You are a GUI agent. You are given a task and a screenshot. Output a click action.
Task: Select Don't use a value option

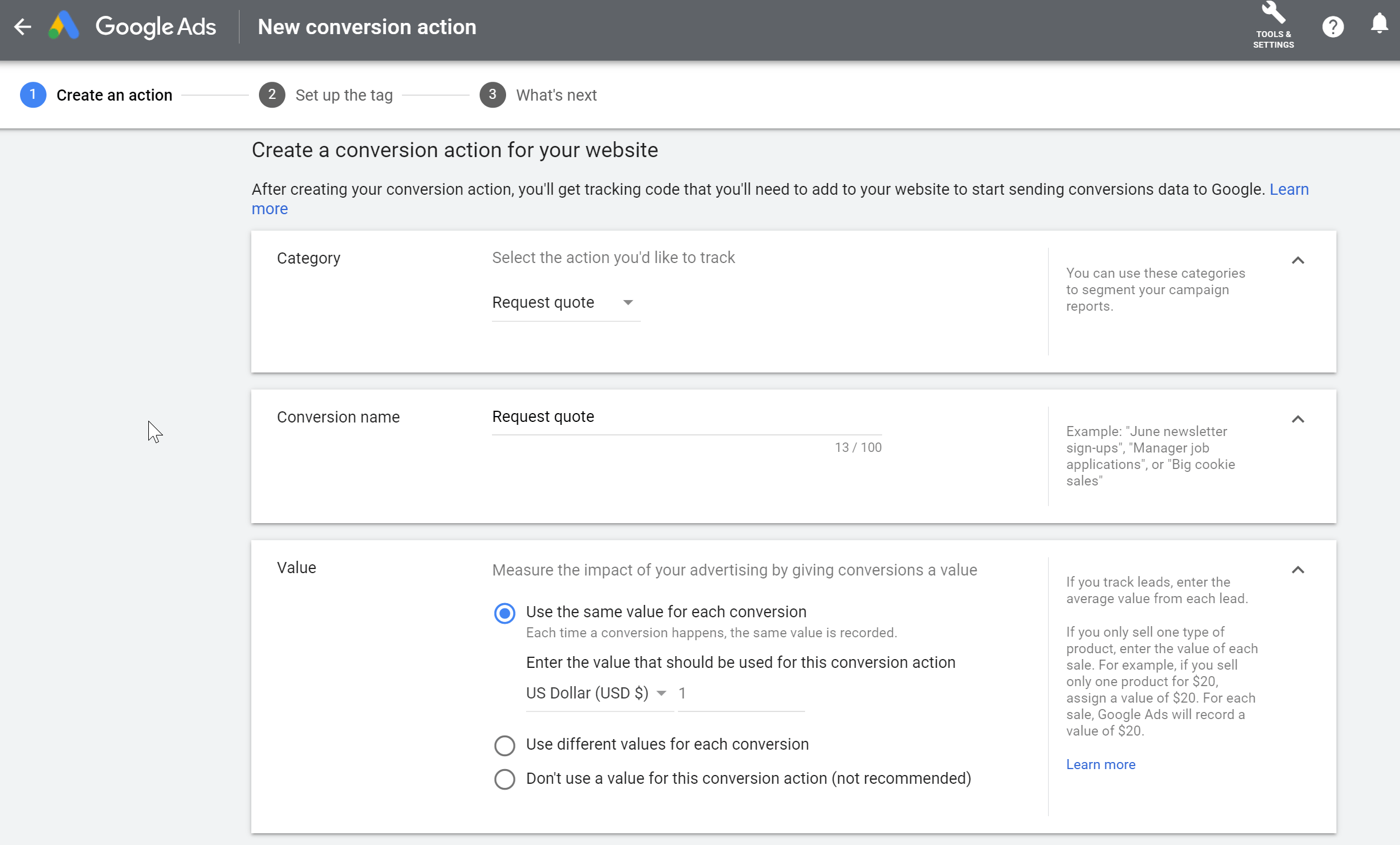(504, 779)
